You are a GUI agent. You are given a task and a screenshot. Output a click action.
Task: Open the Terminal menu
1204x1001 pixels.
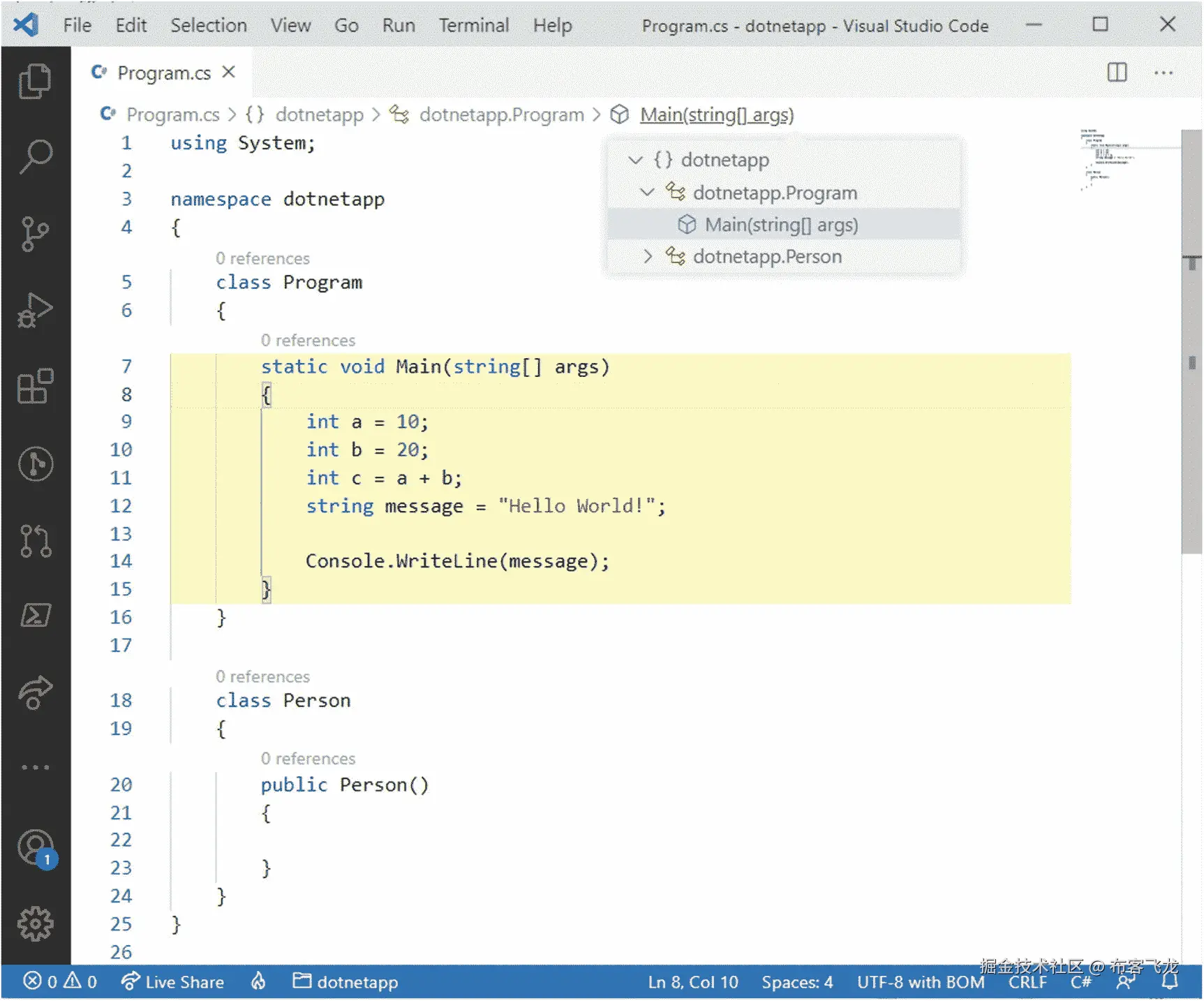(x=473, y=25)
